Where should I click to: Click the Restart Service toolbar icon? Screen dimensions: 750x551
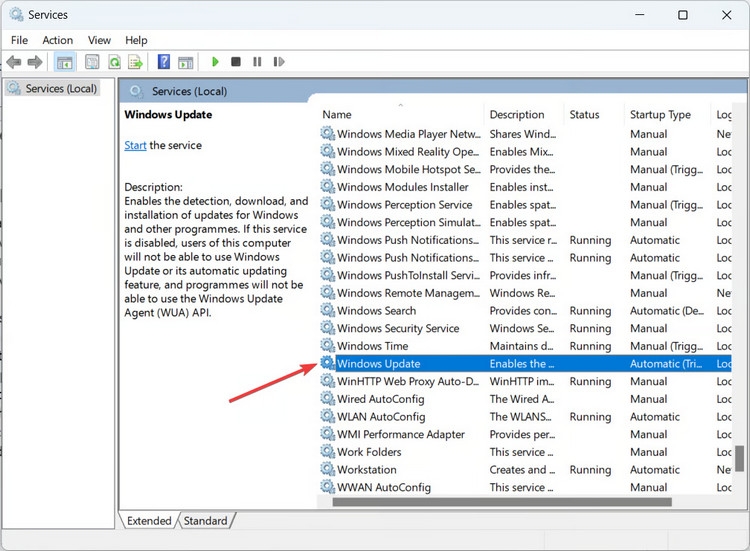pyautogui.click(x=279, y=62)
